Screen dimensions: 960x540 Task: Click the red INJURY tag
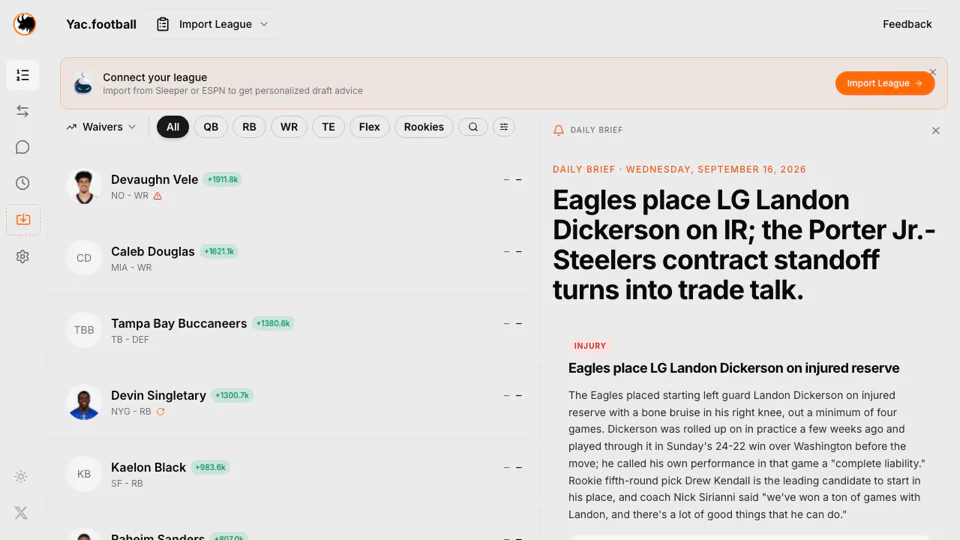(590, 346)
